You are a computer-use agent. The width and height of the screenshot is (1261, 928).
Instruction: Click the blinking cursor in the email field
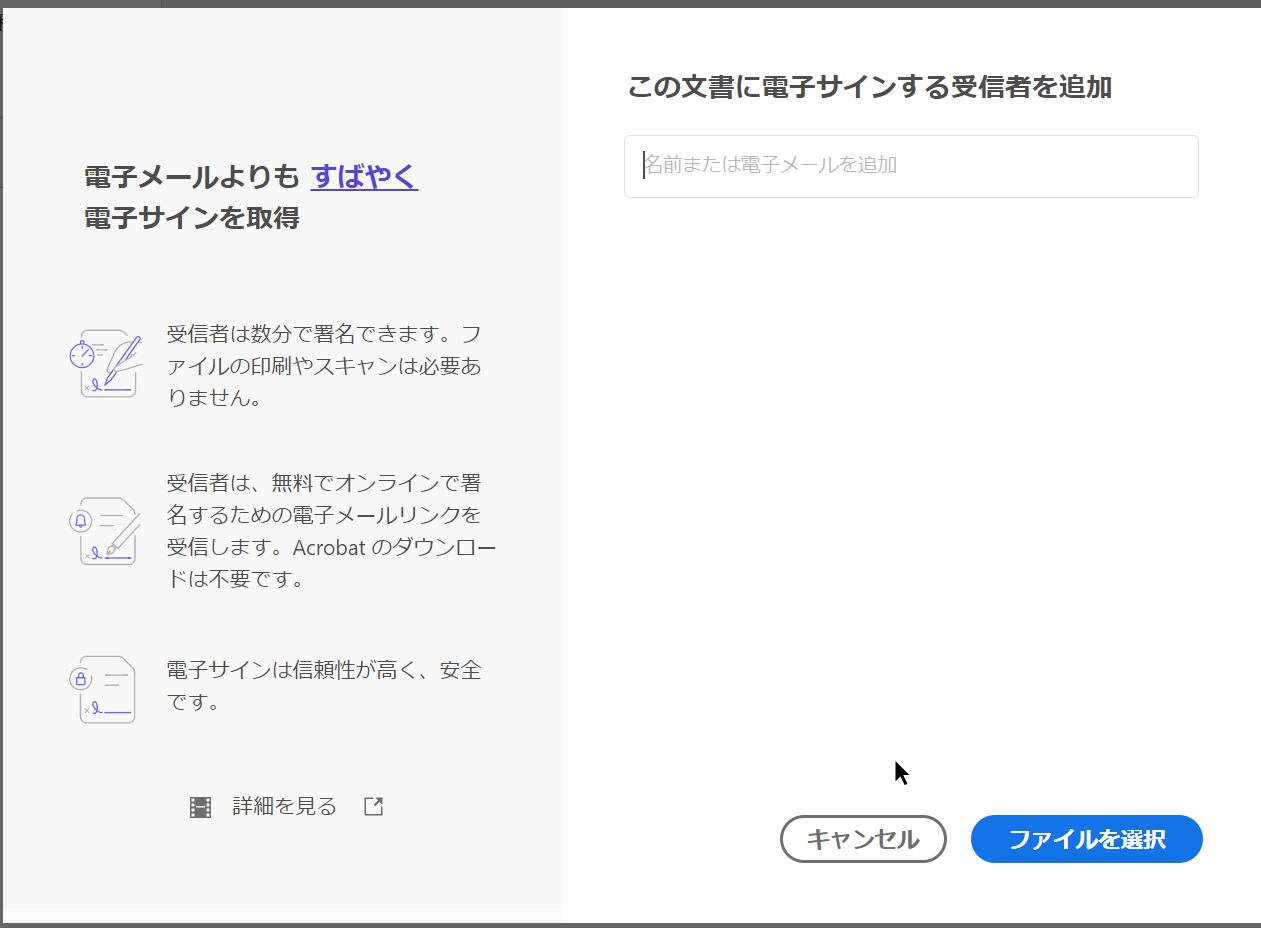click(x=641, y=166)
